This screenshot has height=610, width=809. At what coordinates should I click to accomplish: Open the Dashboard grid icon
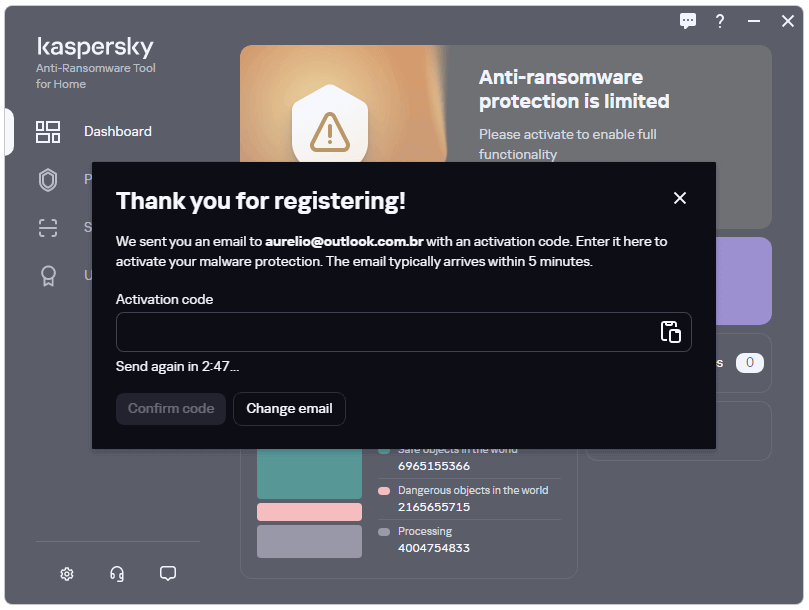[x=48, y=132]
